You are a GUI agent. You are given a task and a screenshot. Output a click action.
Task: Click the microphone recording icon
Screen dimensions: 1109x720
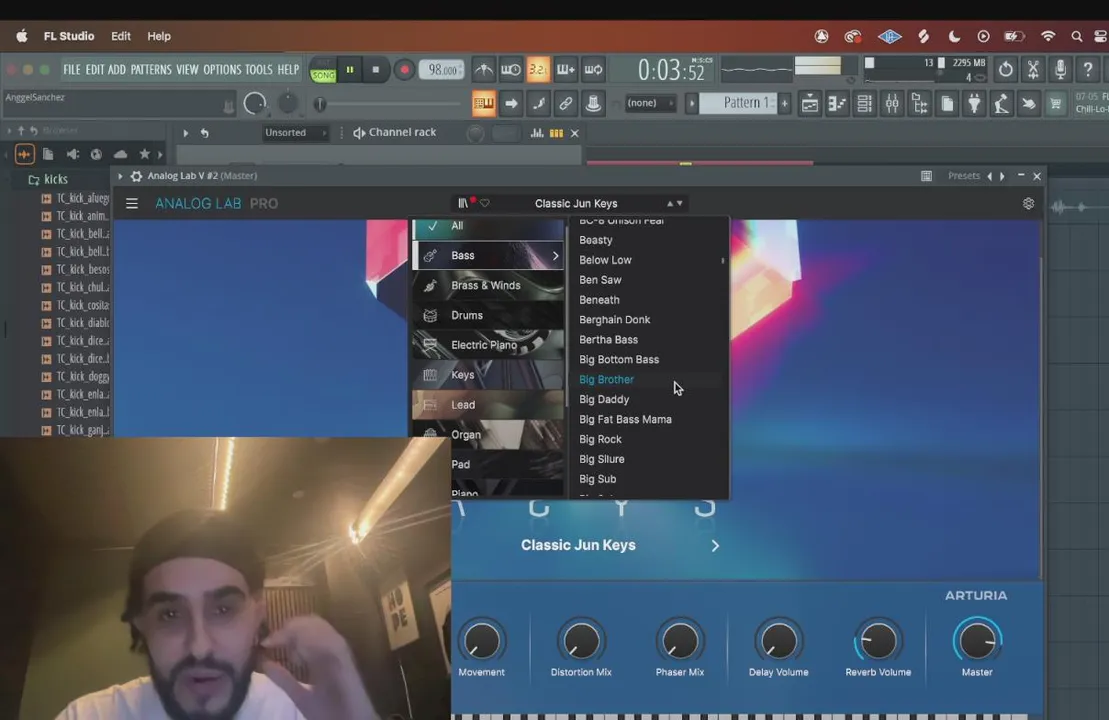(x=1060, y=69)
